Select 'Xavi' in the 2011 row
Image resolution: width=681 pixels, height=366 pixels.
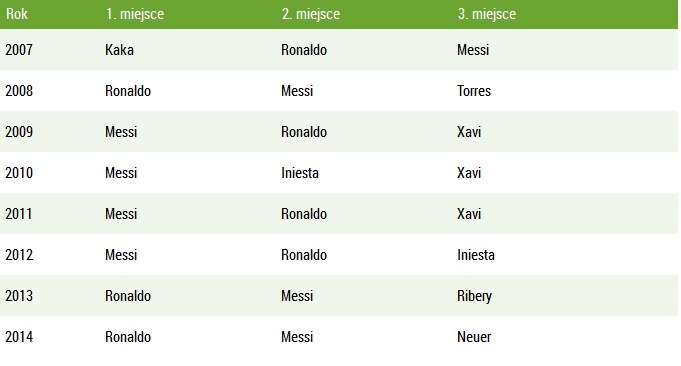click(x=469, y=214)
